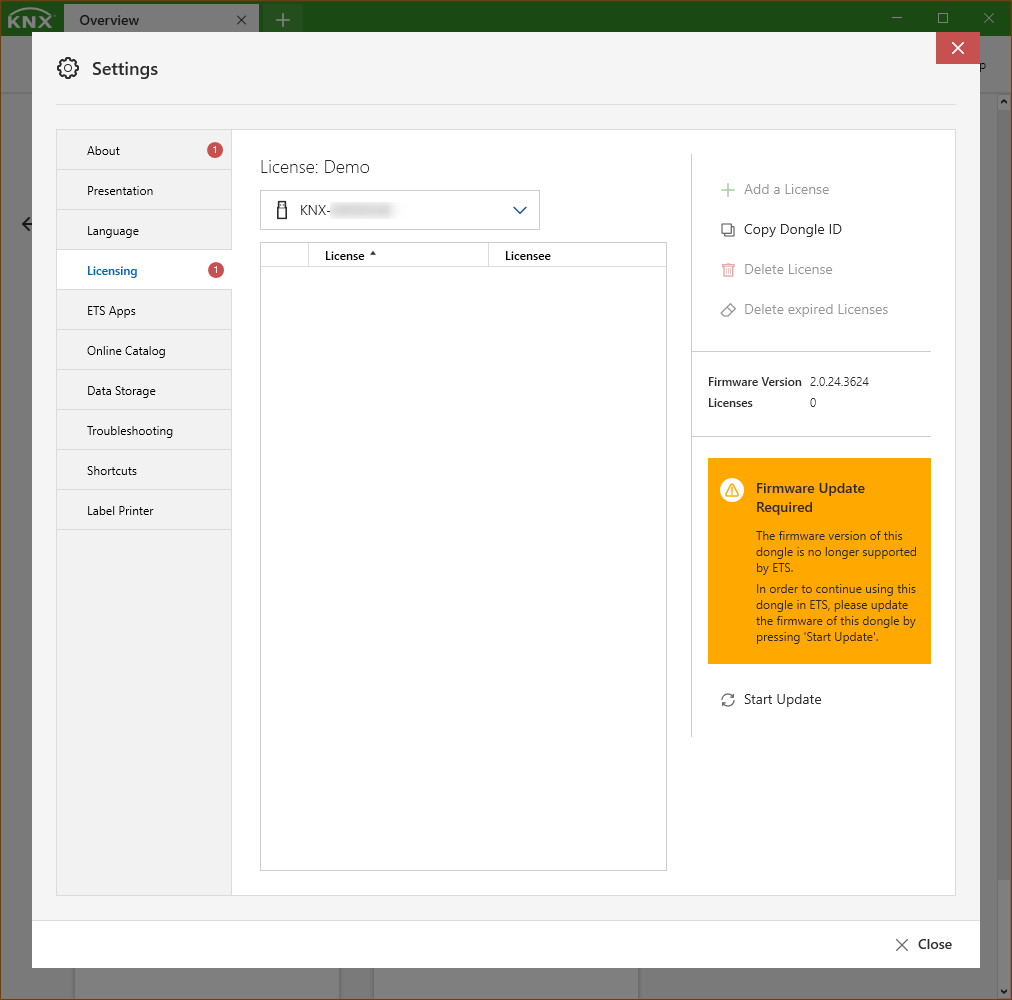Click the Close button at bottom
Viewport: 1012px width, 1000px height.
point(924,944)
